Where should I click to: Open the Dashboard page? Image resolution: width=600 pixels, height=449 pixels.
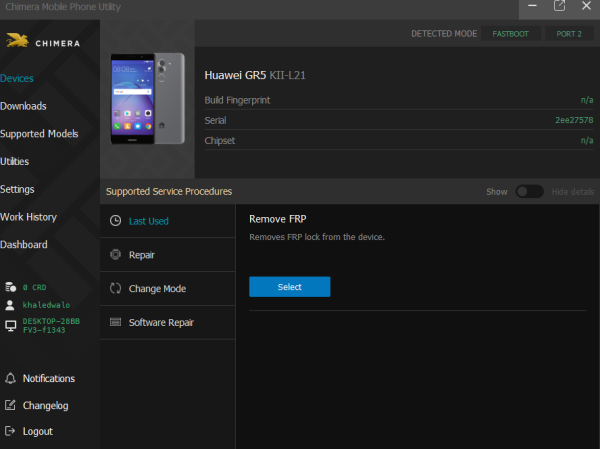click(24, 245)
